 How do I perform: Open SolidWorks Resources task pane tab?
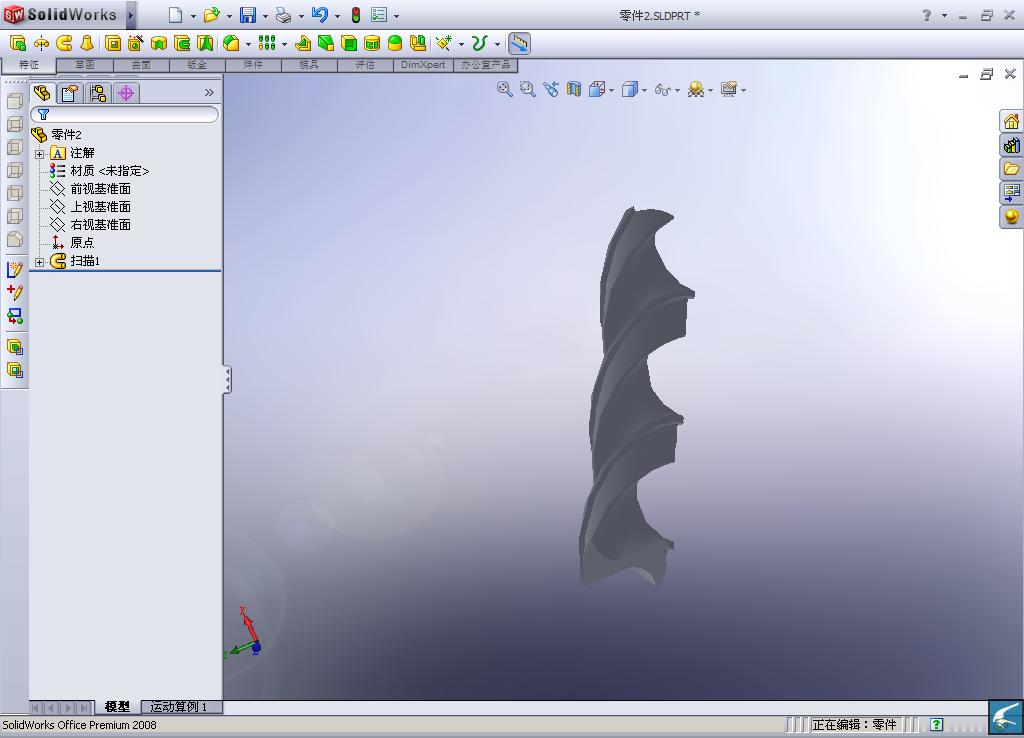[1012, 121]
